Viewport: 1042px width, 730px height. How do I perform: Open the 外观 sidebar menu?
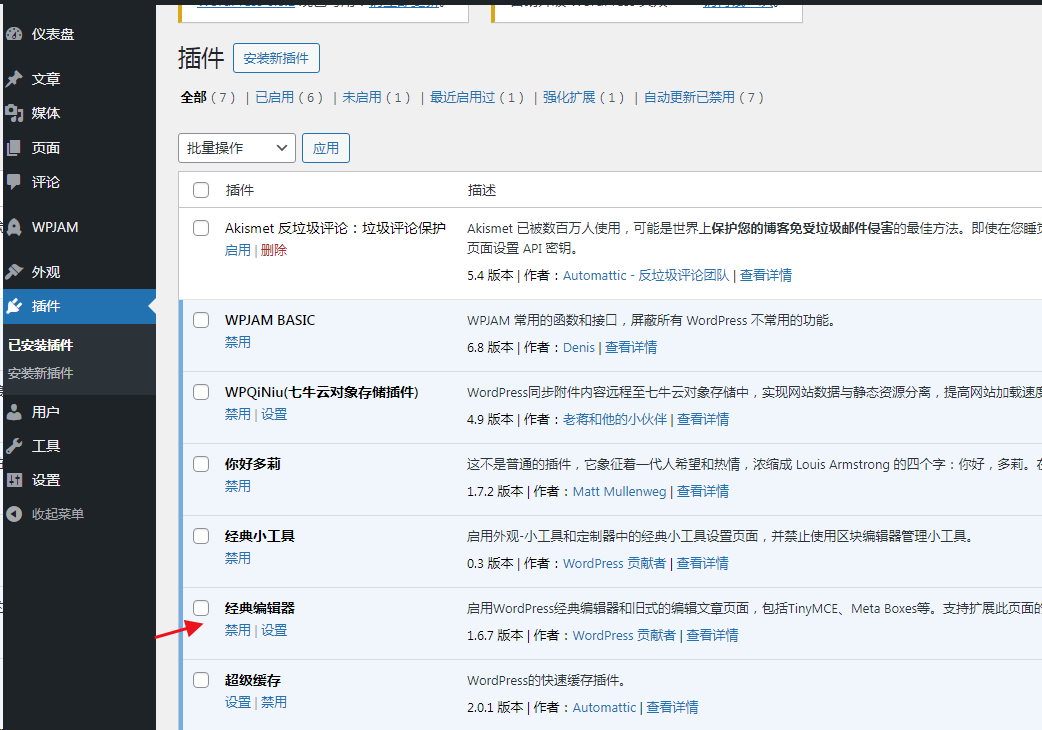pyautogui.click(x=46, y=272)
